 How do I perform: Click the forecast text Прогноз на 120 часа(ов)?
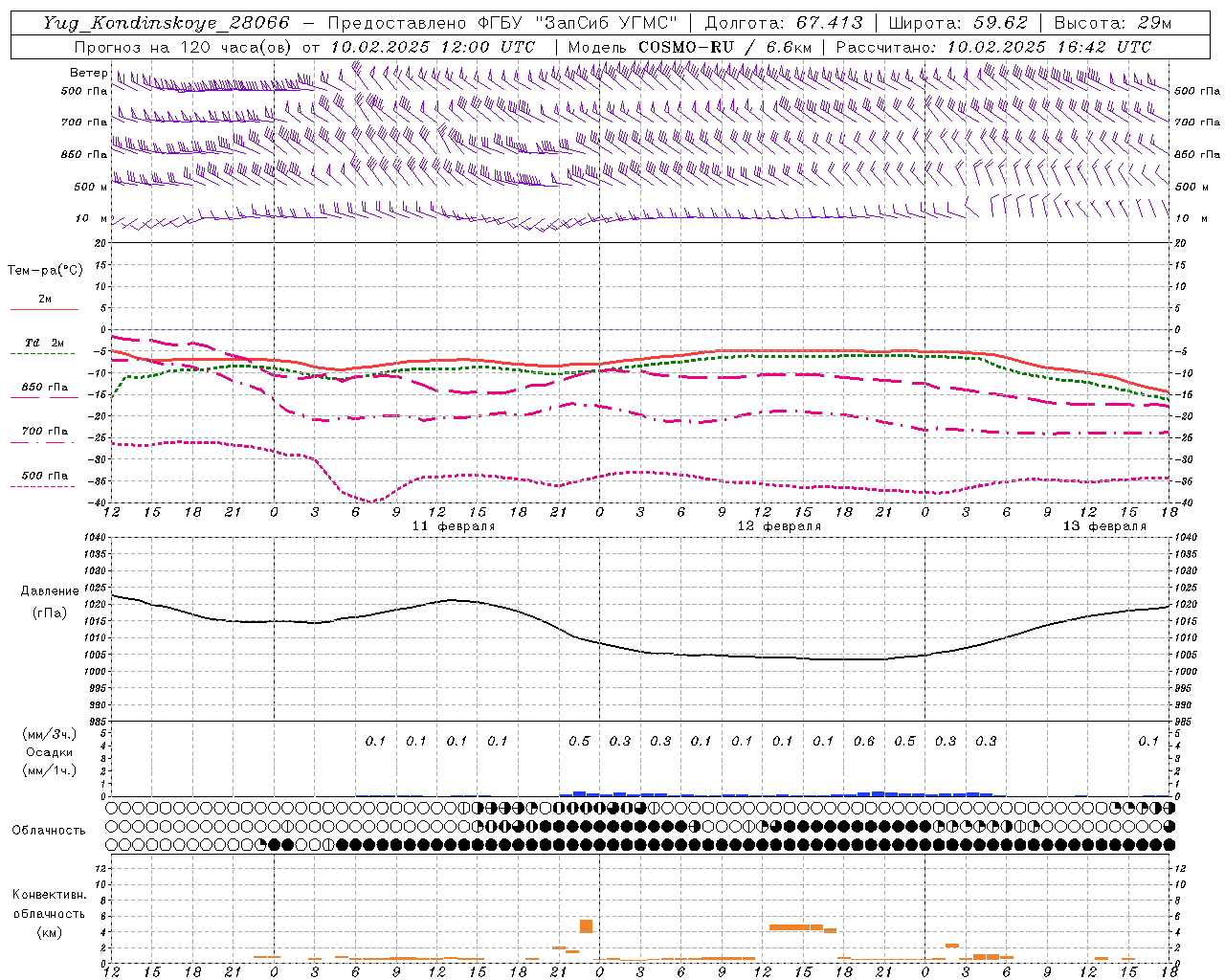click(184, 47)
